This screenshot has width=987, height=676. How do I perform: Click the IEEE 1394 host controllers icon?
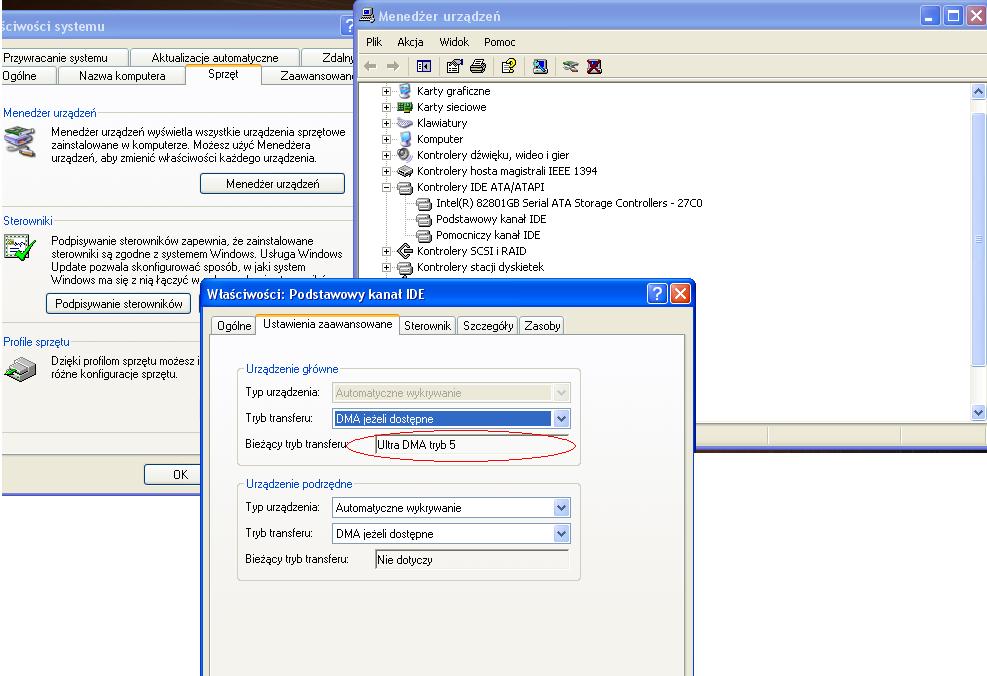[405, 171]
